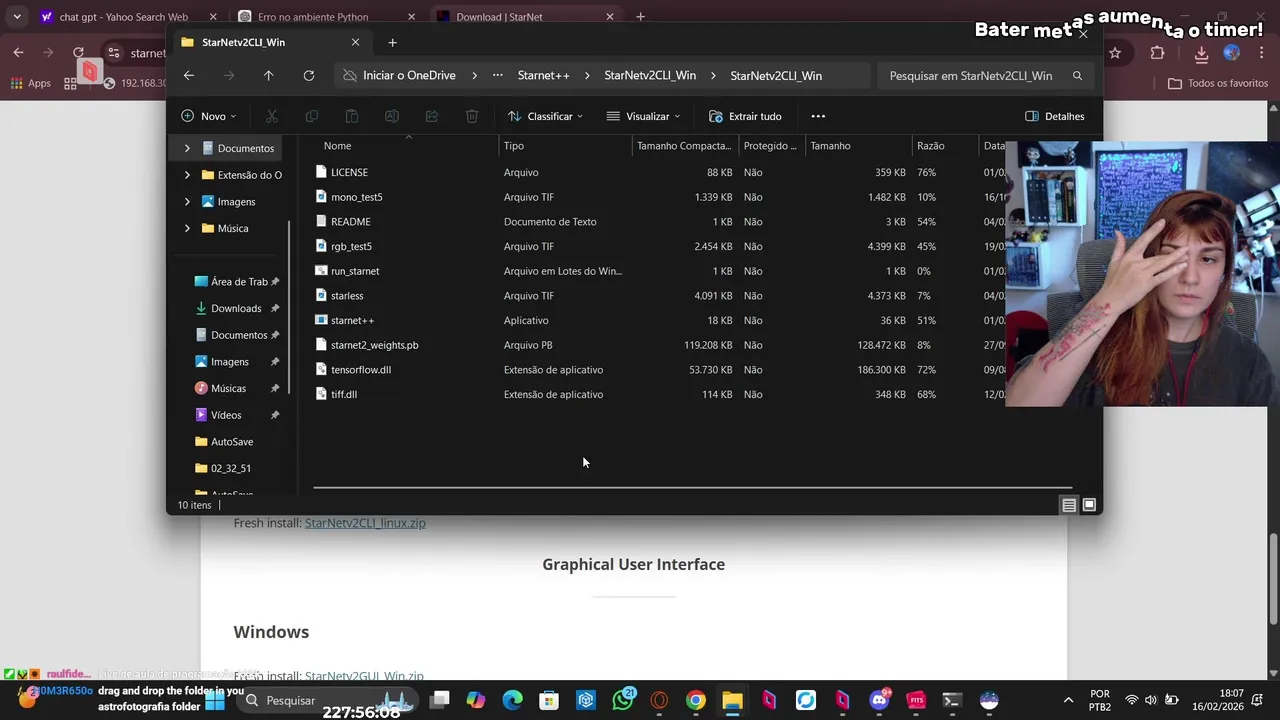Click Extrair tudo button
This screenshot has height=720, width=1280.
pos(745,116)
